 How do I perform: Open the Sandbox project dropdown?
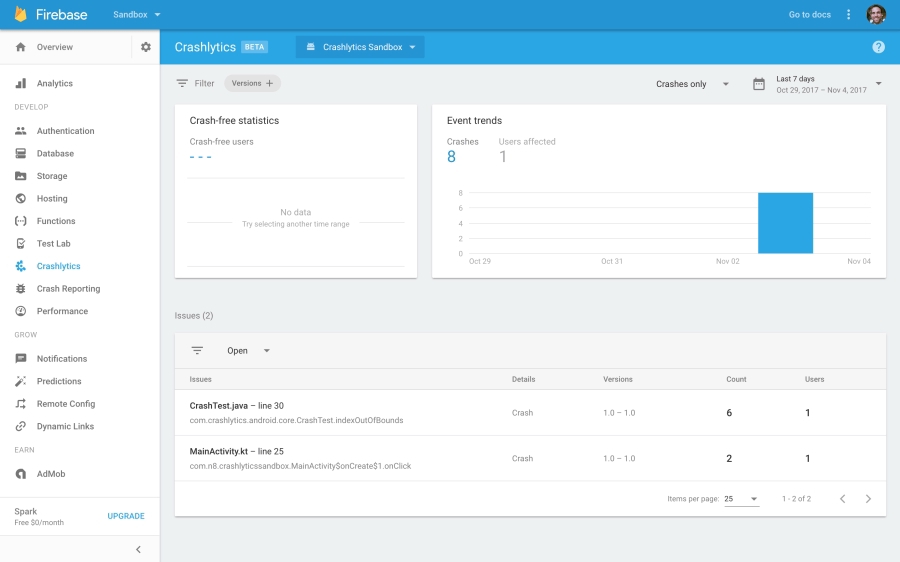[137, 14]
